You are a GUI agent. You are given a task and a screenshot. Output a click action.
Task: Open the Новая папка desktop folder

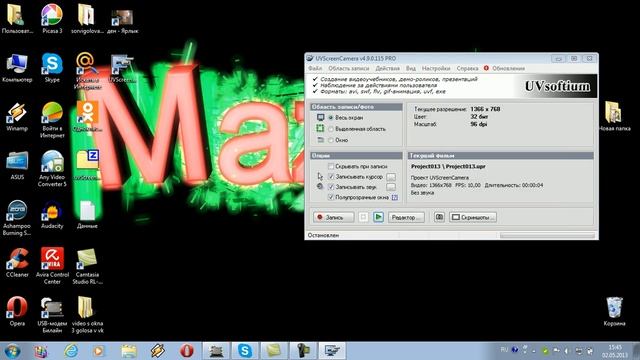[614, 116]
